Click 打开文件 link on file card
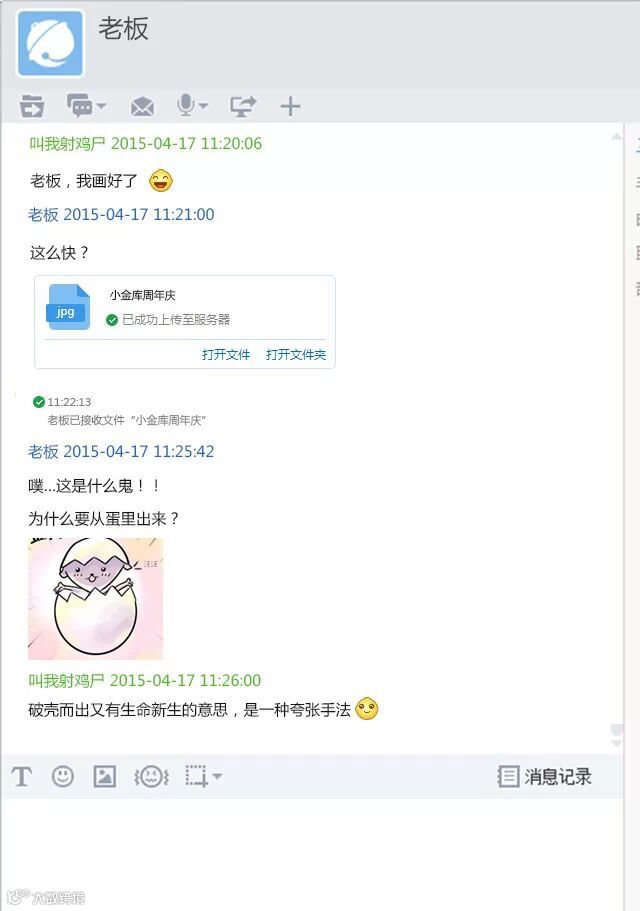This screenshot has width=640, height=911. pyautogui.click(x=226, y=354)
